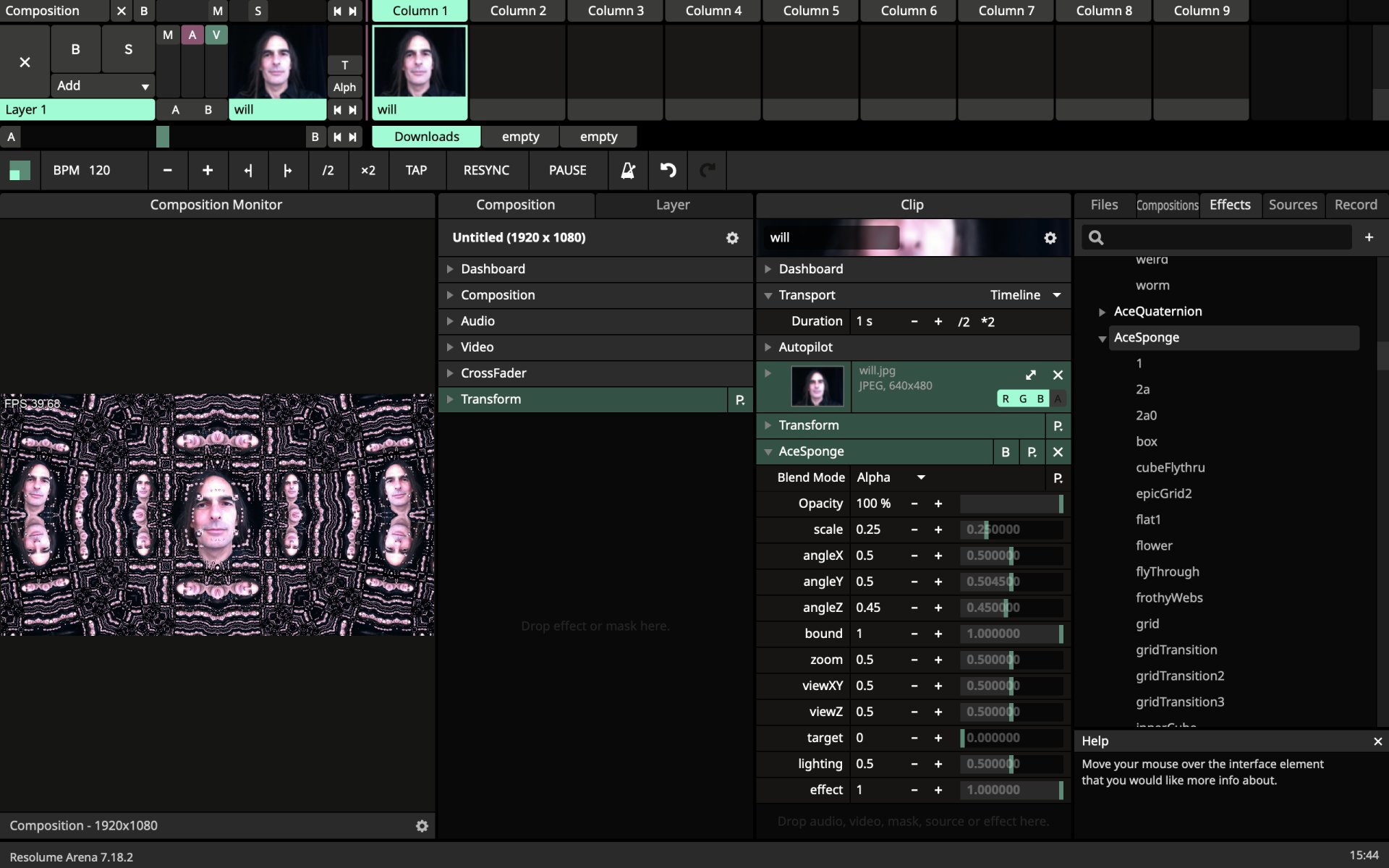Remove the will.jpg source with X
Viewport: 1389px width, 868px height.
point(1058,375)
